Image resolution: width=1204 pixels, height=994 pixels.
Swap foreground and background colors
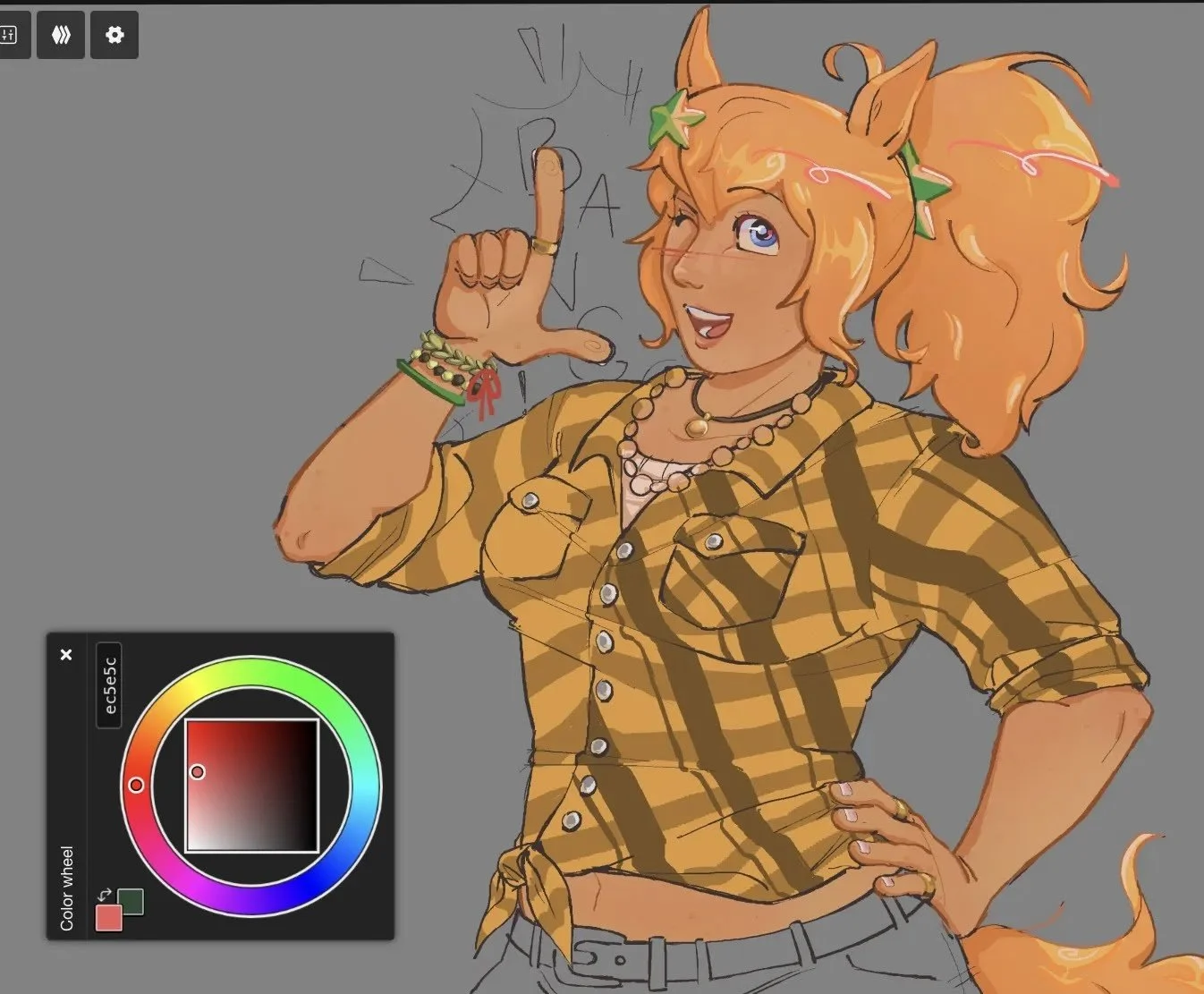tap(105, 894)
